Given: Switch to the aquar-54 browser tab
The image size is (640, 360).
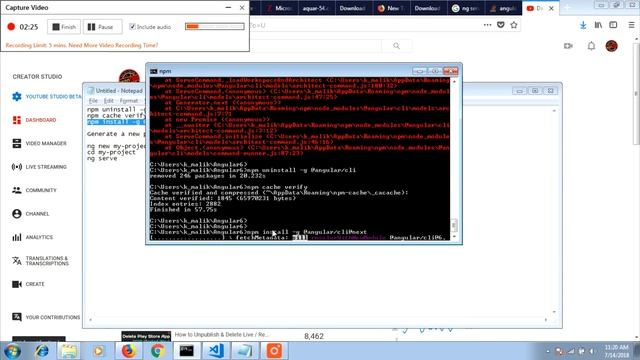Looking at the screenshot, I should tap(316, 8).
